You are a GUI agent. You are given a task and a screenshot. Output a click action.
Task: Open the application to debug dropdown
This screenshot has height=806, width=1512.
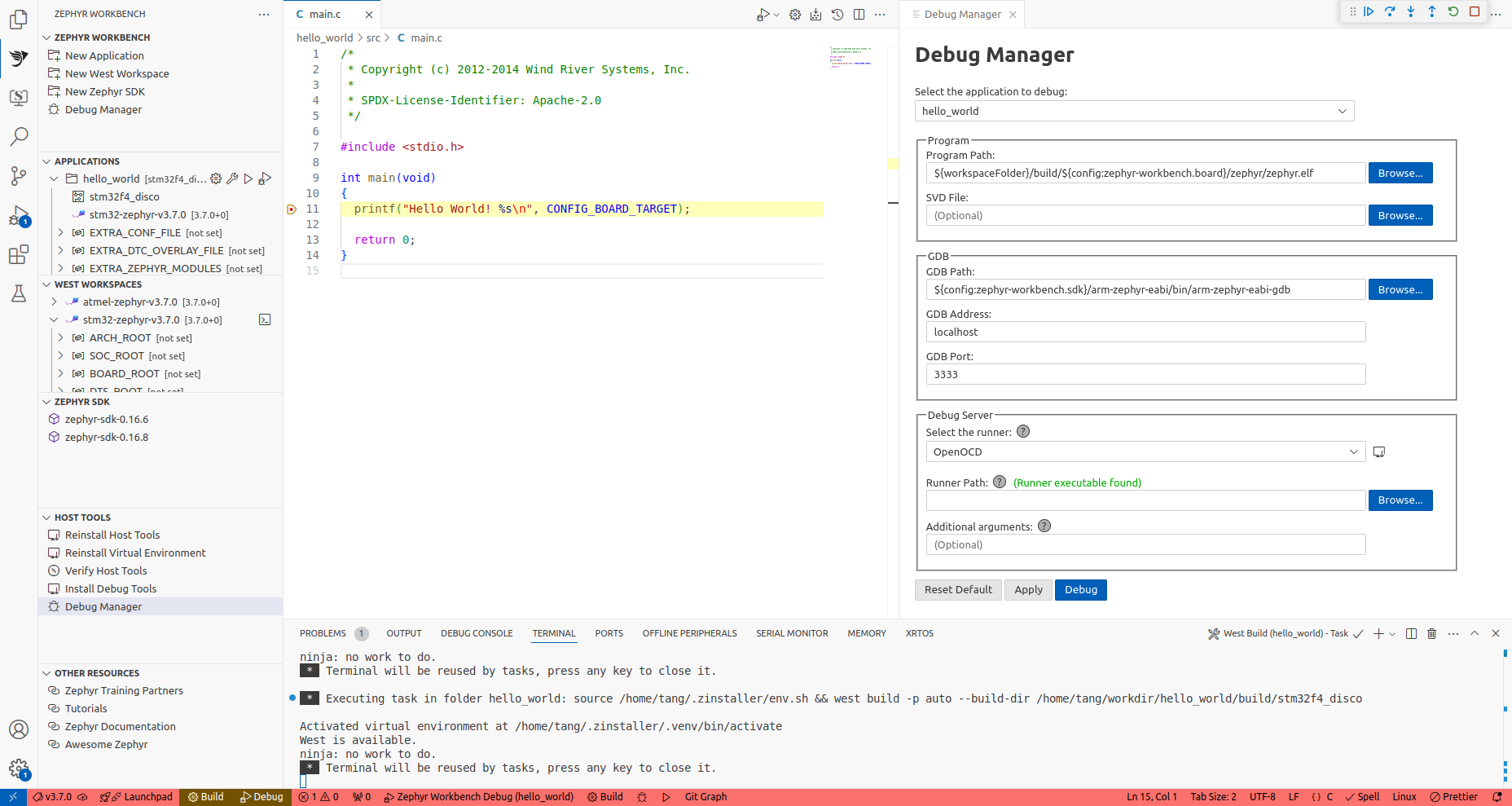click(1134, 111)
